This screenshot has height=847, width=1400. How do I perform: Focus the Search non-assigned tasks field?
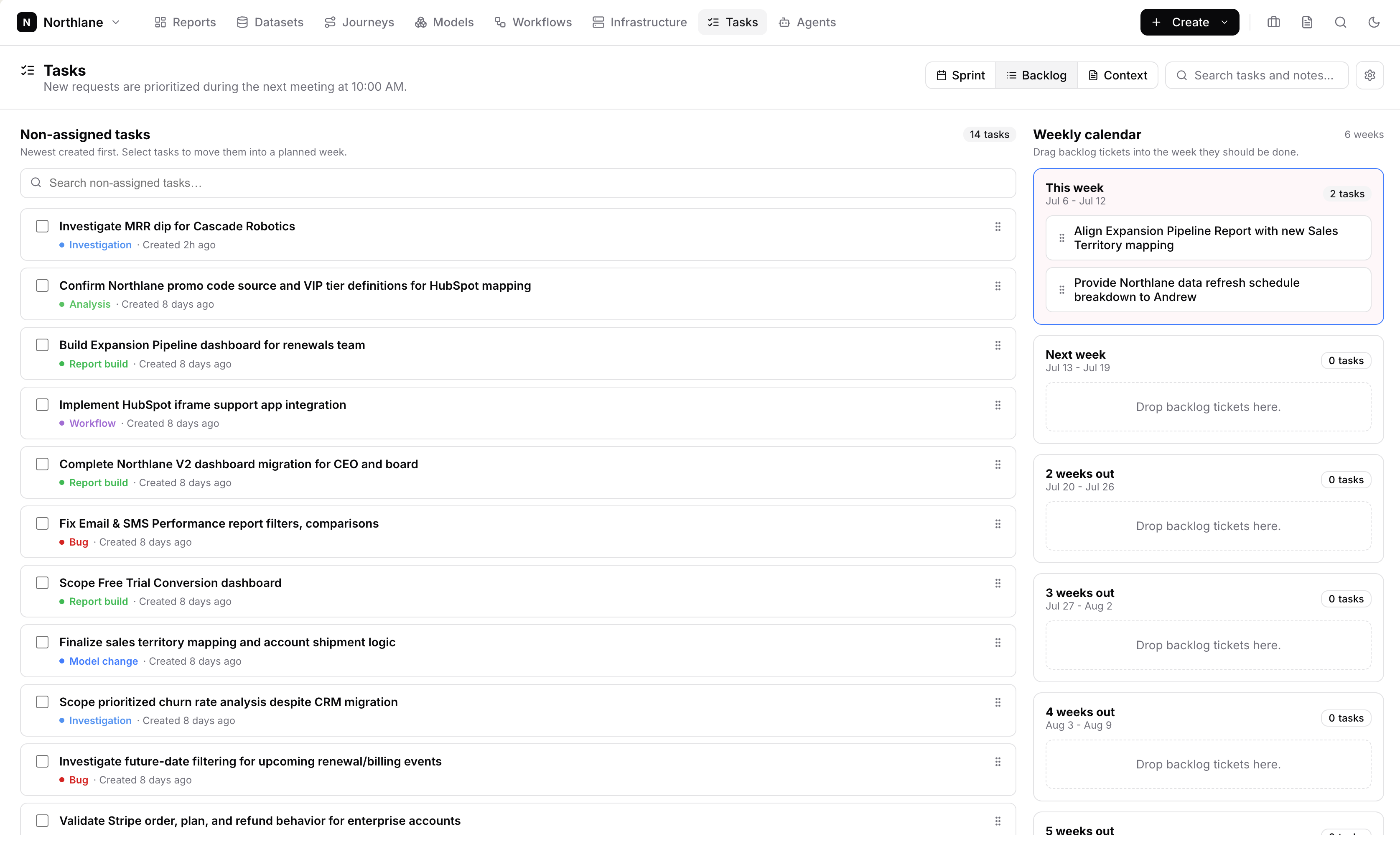[x=518, y=183]
